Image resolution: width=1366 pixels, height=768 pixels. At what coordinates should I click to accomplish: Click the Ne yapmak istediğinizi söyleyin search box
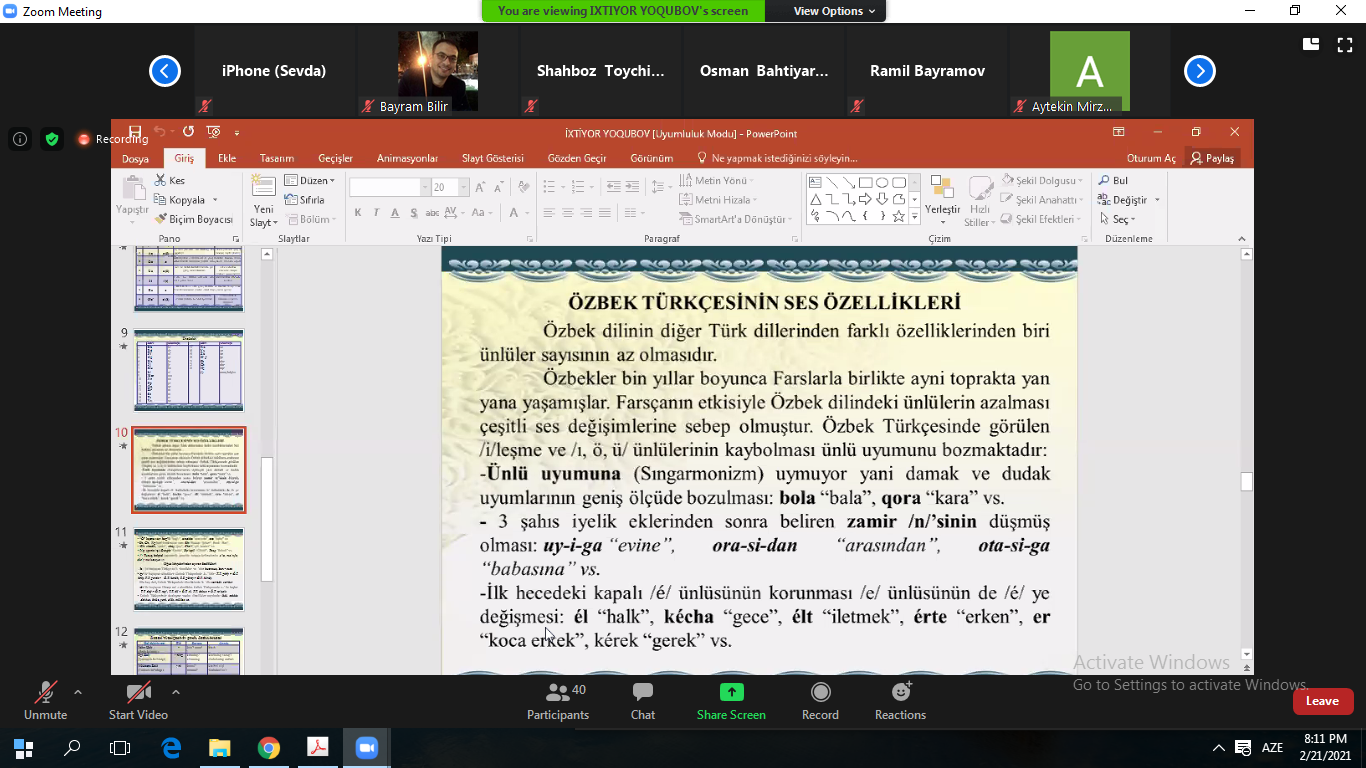point(777,158)
